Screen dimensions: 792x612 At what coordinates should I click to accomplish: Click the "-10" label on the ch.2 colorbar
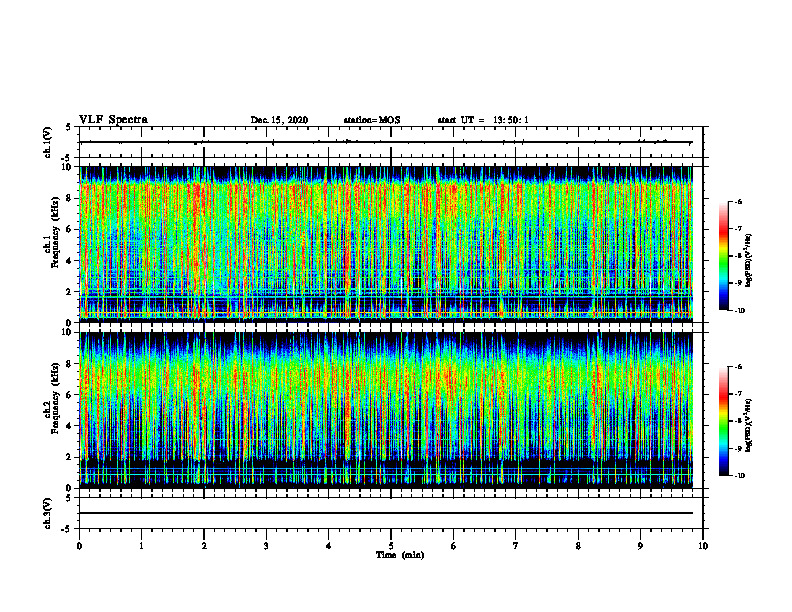[739, 476]
